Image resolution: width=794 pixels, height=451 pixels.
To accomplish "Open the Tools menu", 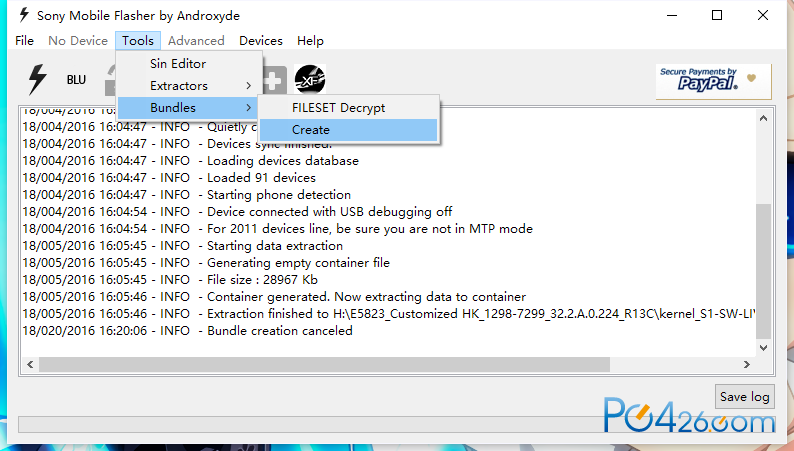I will pyautogui.click(x=138, y=40).
